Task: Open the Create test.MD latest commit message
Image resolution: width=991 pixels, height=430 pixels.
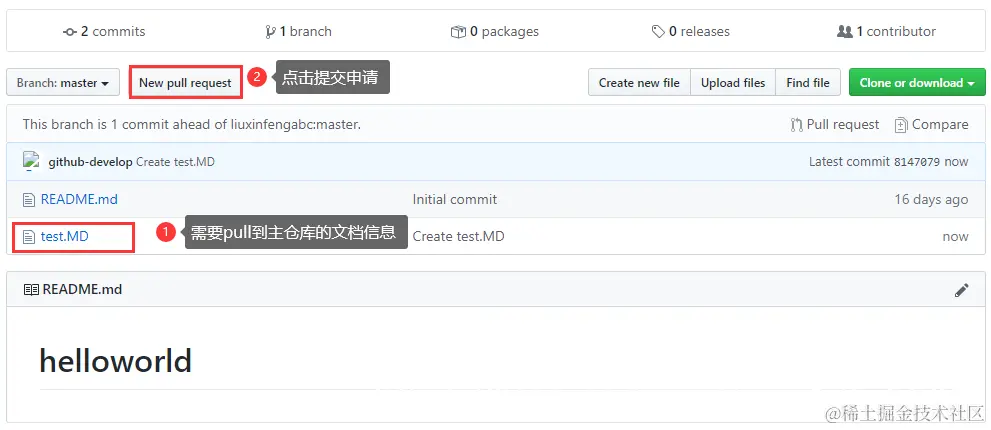Action: click(175, 162)
